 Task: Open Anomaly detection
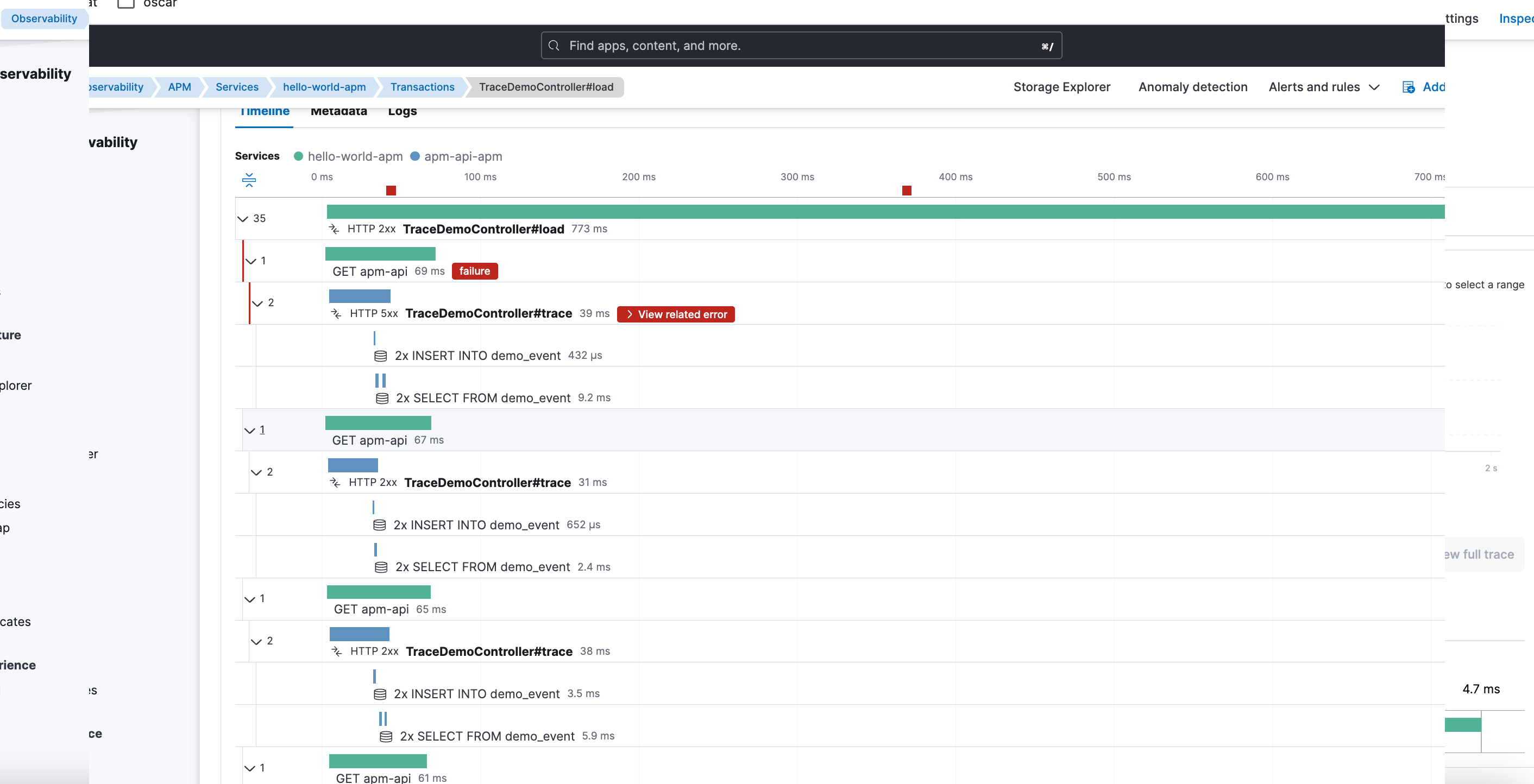(x=1193, y=87)
